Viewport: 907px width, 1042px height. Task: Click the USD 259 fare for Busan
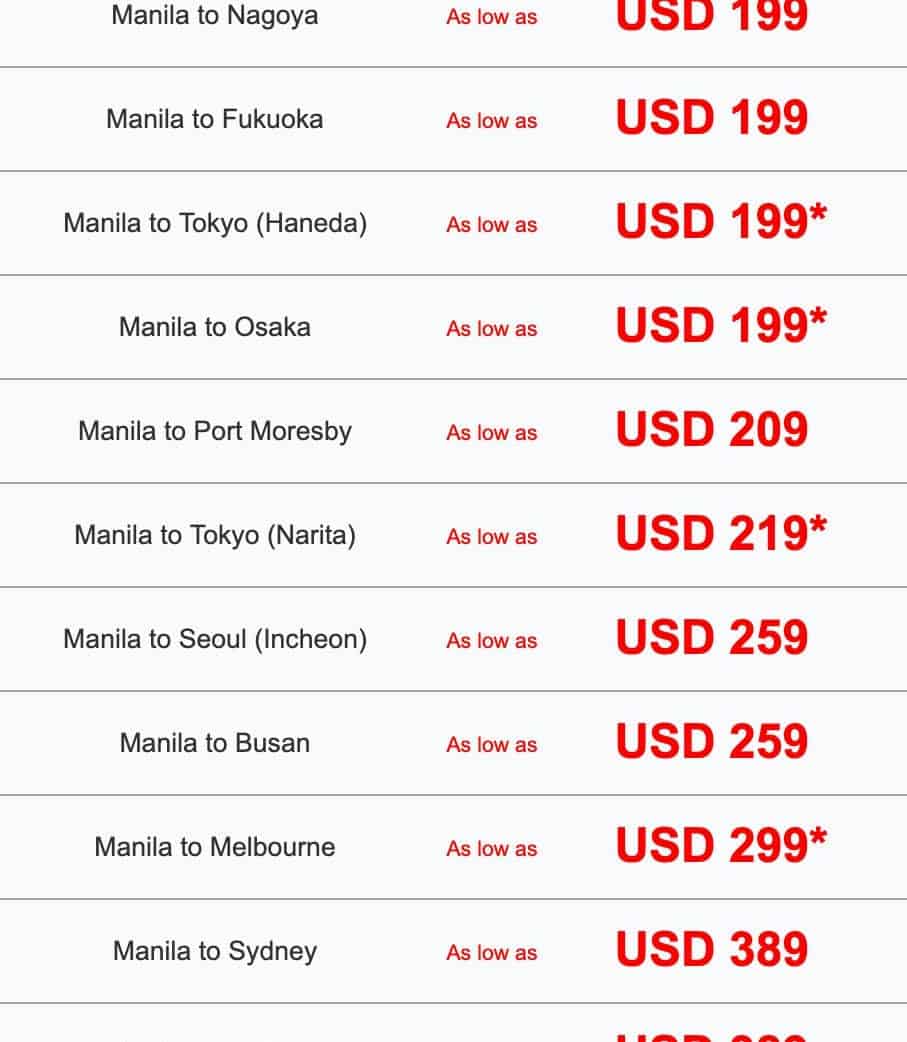[711, 743]
